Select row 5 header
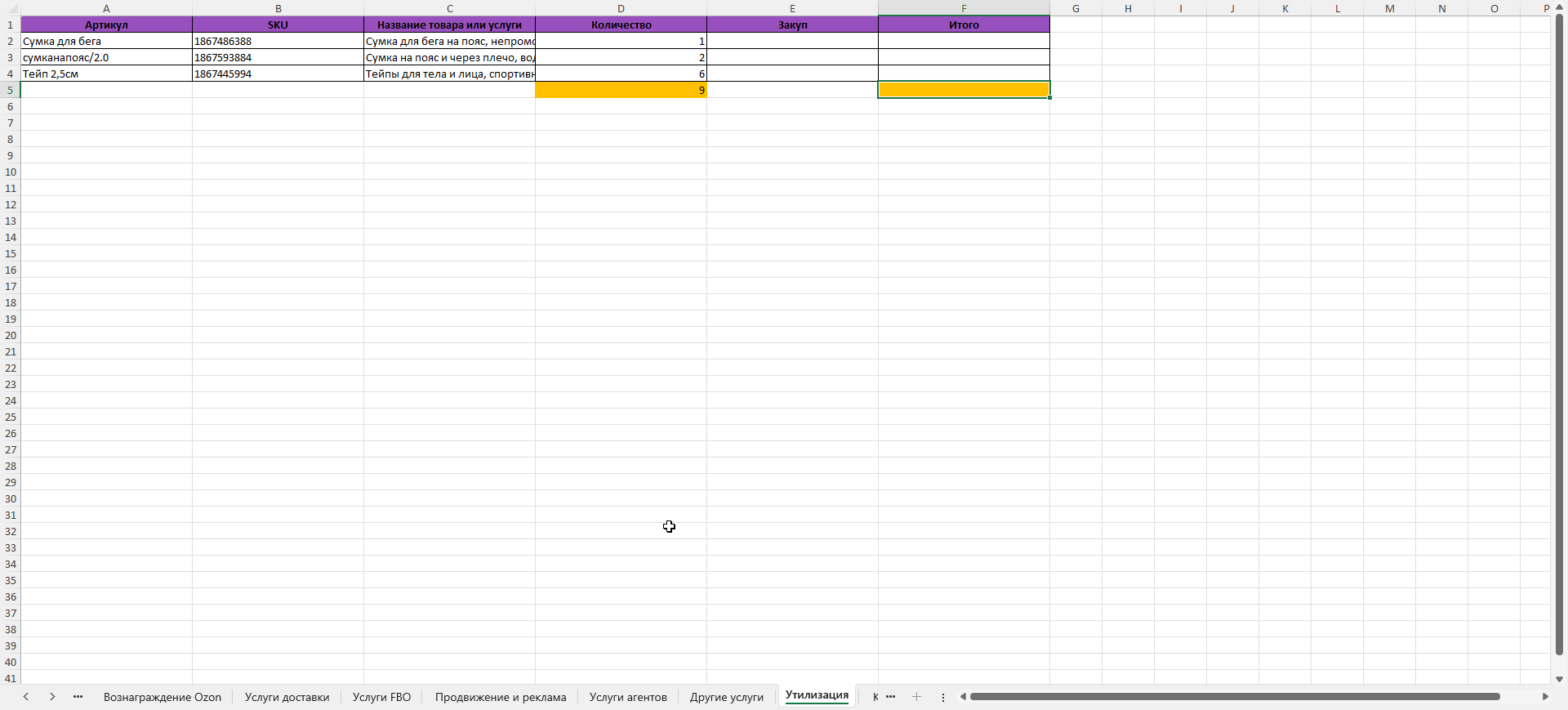1568x710 pixels. [10, 90]
